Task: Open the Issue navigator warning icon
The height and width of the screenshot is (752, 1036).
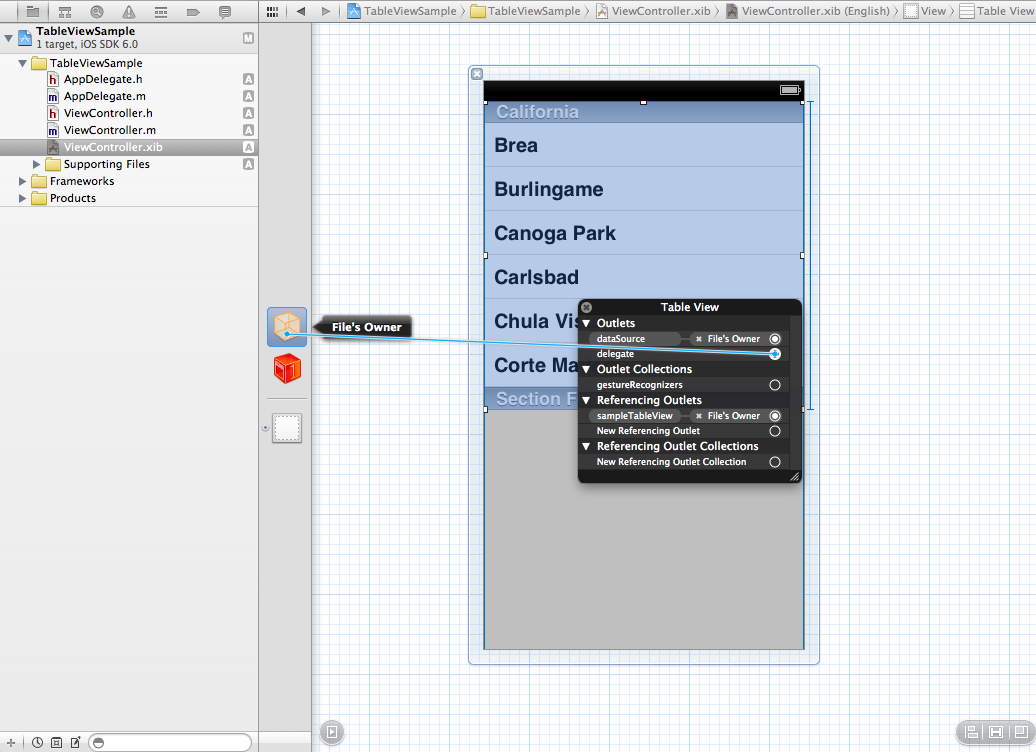Action: pos(129,11)
